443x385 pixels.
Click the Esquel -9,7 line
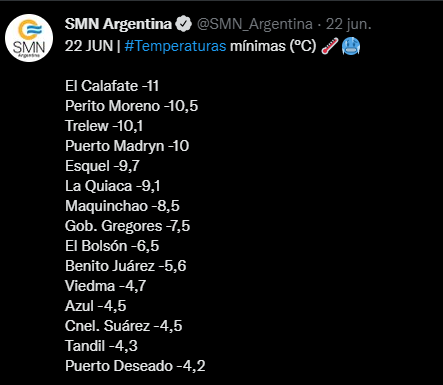click(x=102, y=166)
